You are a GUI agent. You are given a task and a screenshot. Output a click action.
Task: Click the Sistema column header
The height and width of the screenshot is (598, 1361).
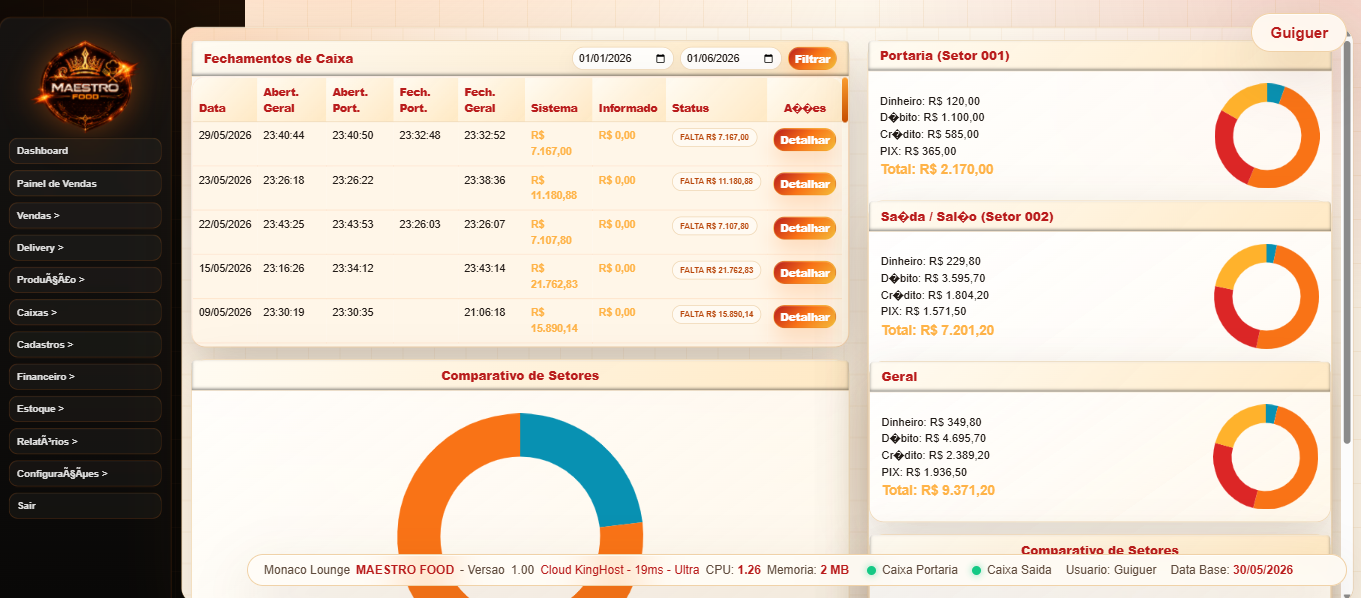(x=554, y=108)
